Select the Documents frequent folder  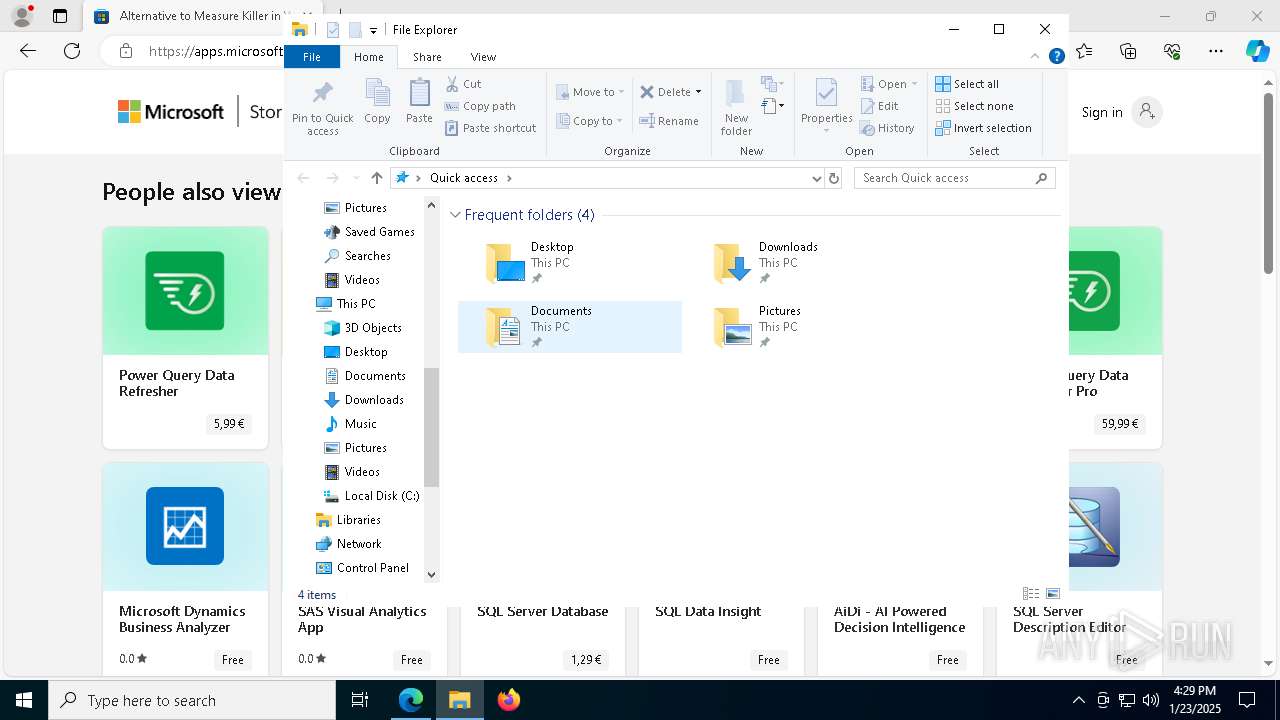[x=569, y=327]
